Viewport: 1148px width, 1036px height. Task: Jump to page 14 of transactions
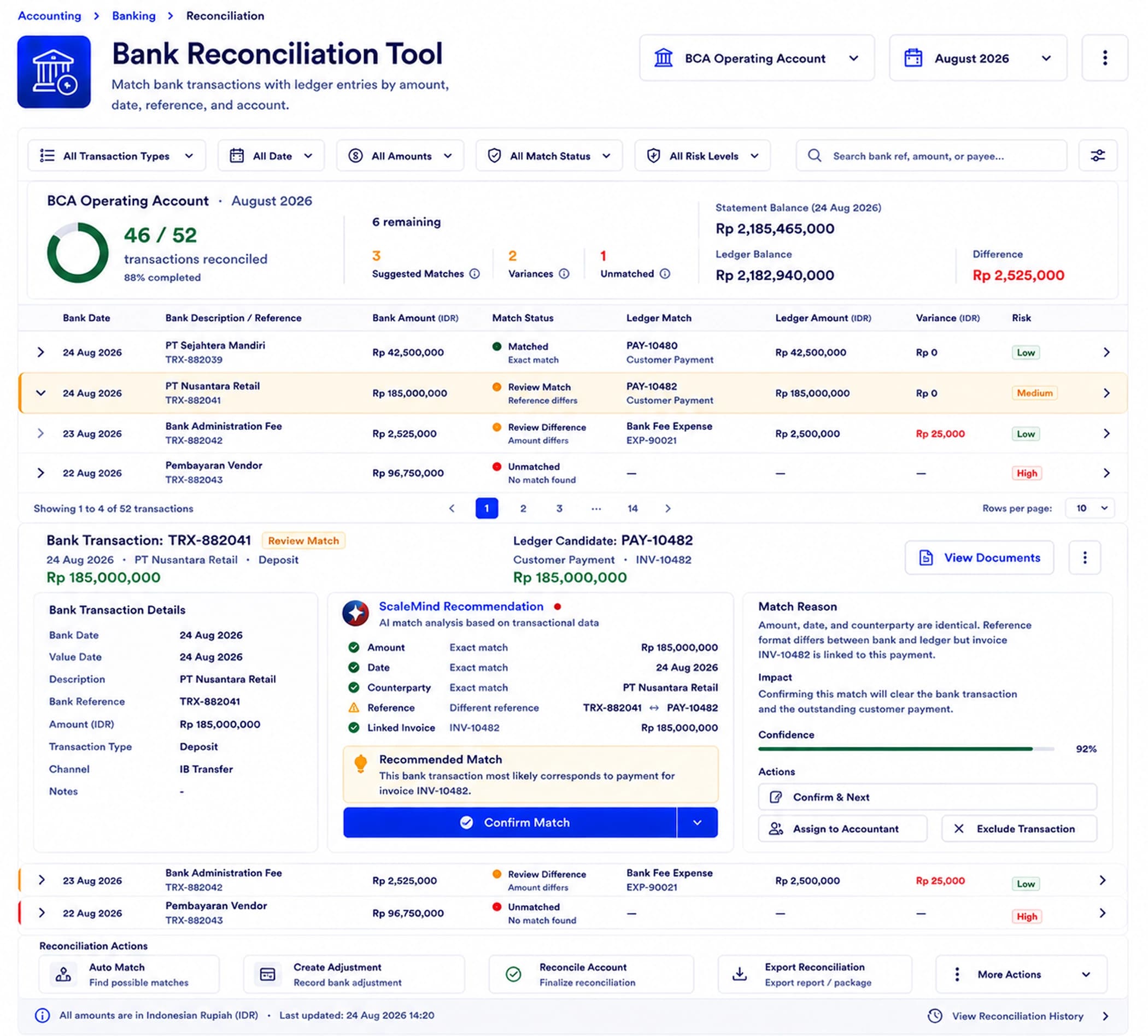[x=632, y=508]
